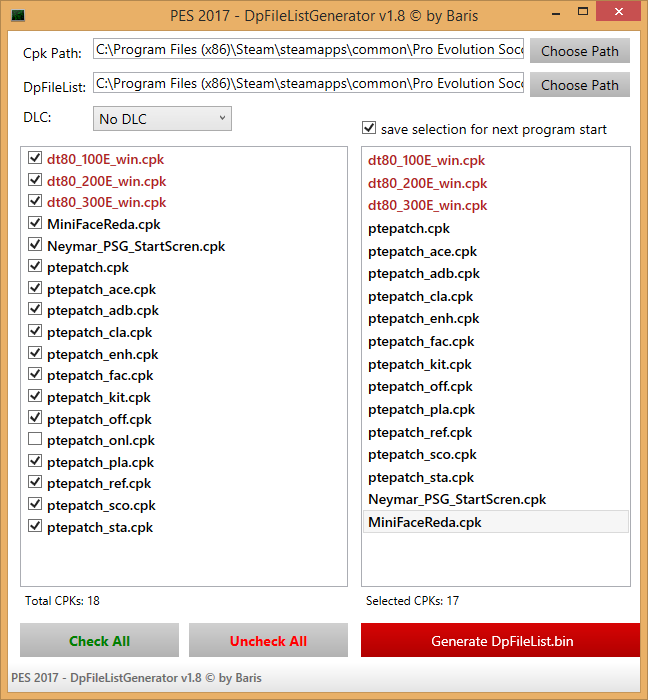
Task: Select ptepatch.cpk in the right list
Action: [496, 229]
